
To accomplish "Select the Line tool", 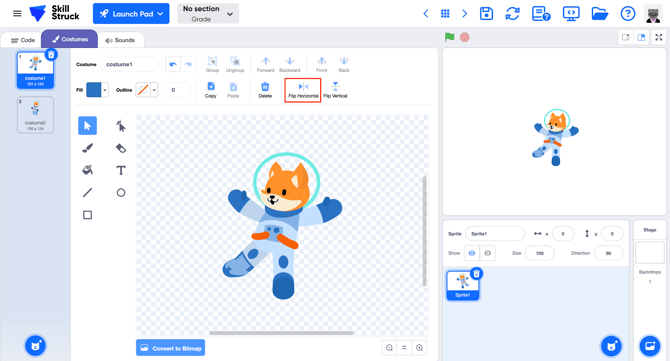I will pos(87,193).
